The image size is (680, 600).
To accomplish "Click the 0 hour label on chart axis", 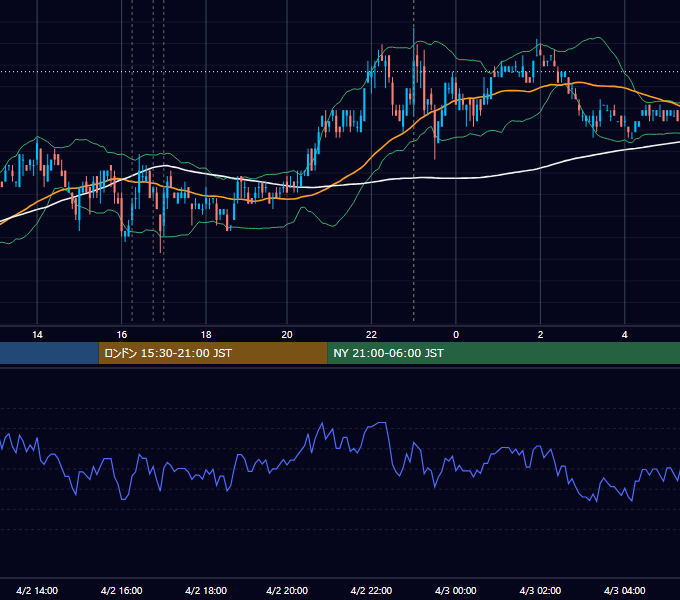I will point(456,335).
